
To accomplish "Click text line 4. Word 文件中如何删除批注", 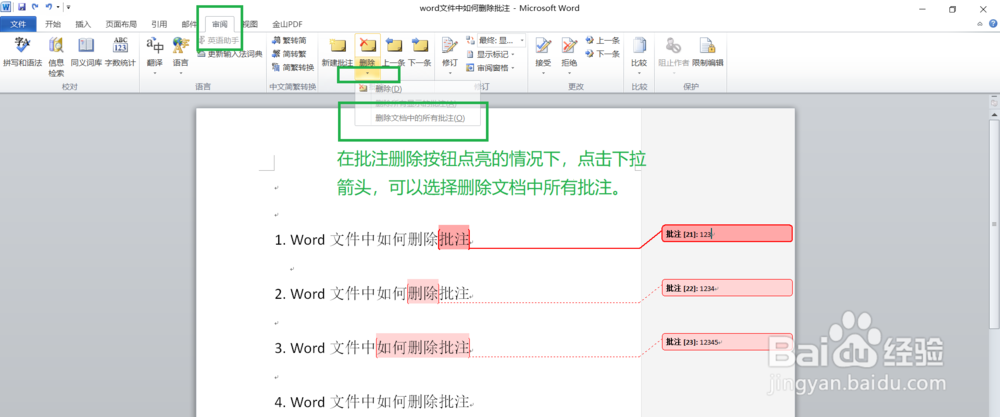I will (x=372, y=402).
